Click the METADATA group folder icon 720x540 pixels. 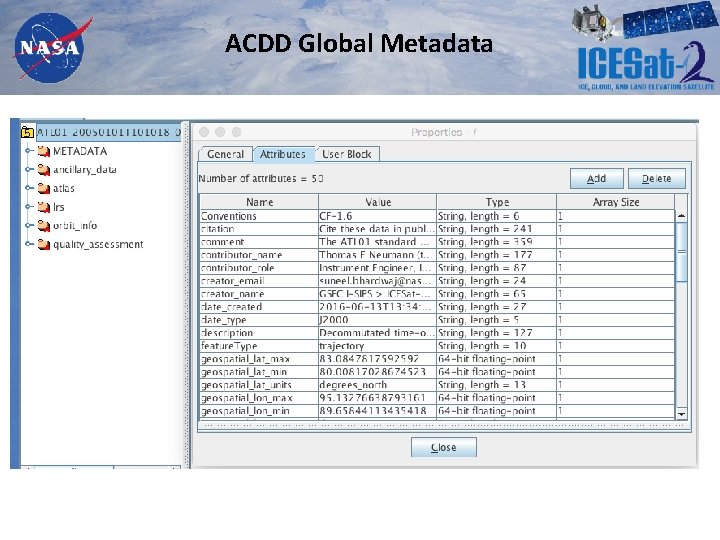pyautogui.click(x=44, y=151)
